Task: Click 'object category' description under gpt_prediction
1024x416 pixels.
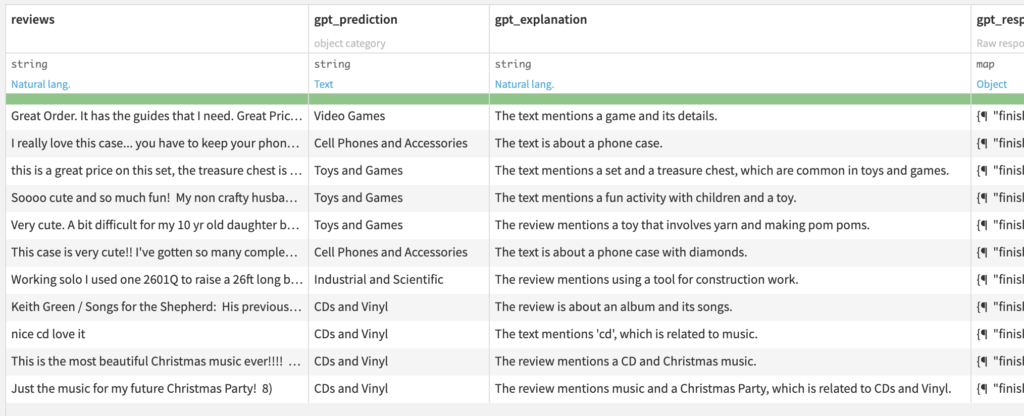Action: tap(349, 43)
